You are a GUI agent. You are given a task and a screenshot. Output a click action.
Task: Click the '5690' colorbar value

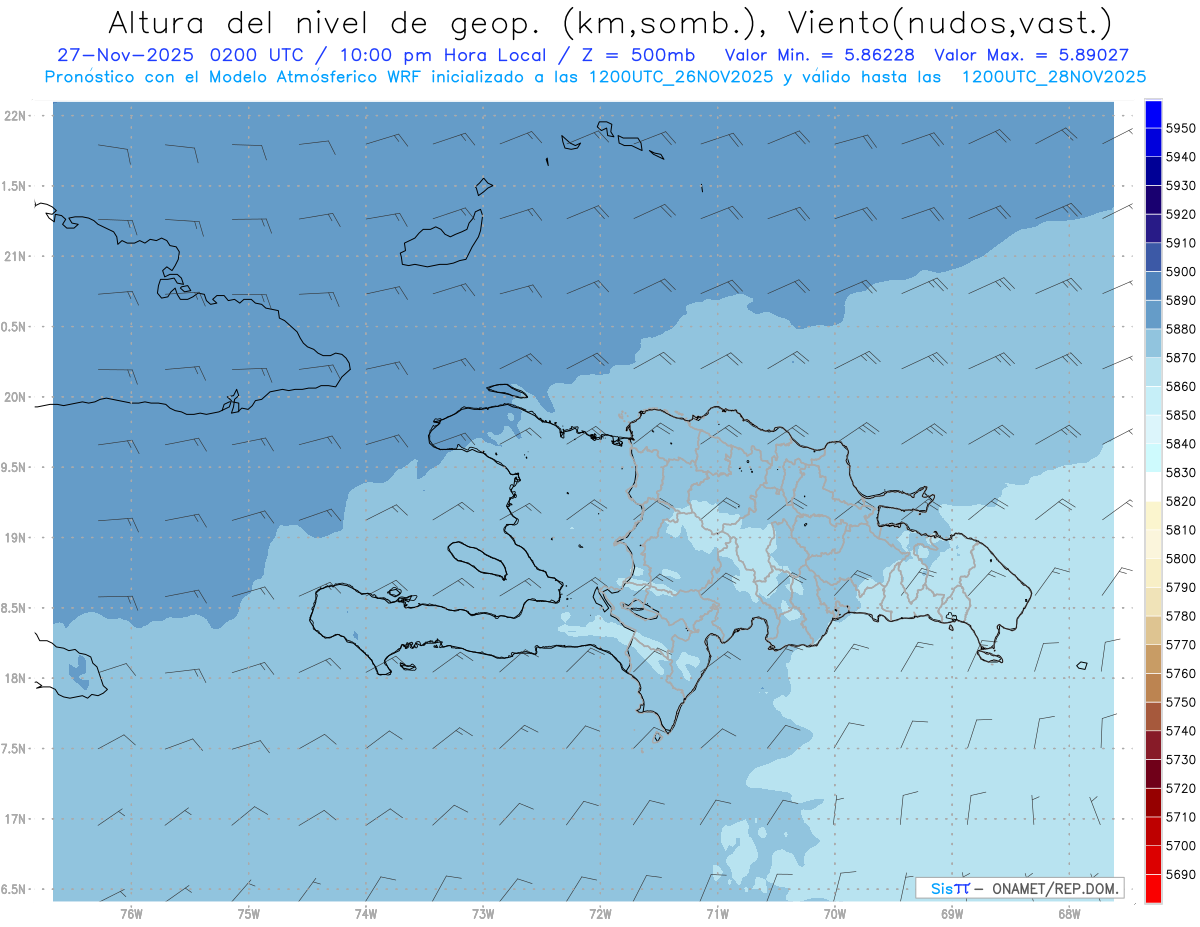click(1180, 874)
